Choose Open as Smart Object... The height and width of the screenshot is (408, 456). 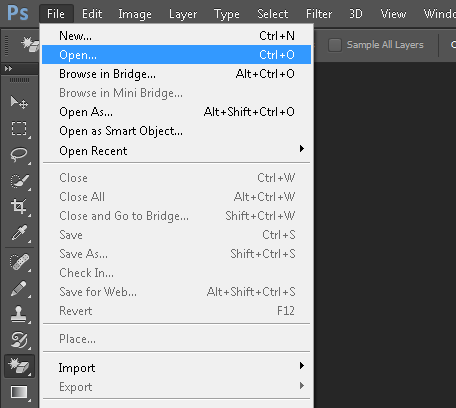(x=176, y=131)
